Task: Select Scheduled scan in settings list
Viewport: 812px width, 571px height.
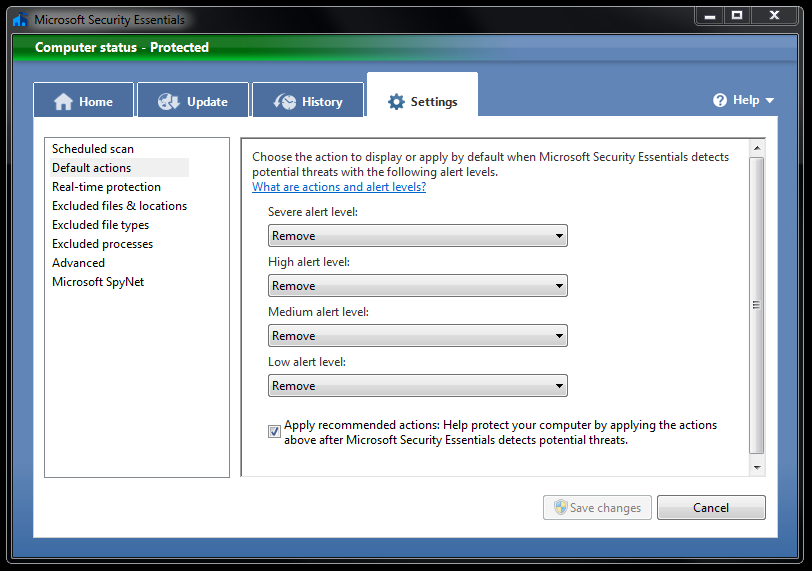Action: coord(93,149)
